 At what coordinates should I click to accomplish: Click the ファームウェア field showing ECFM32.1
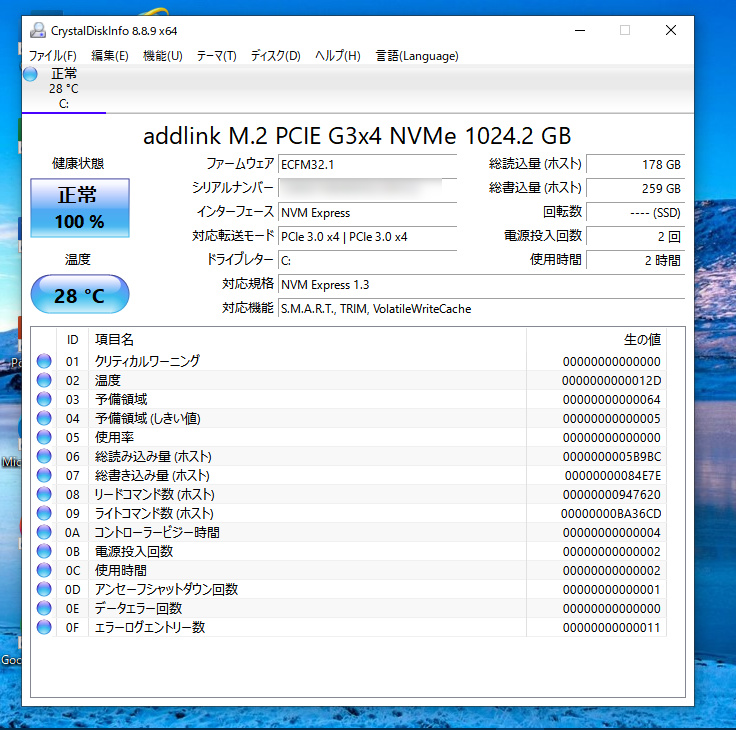366,164
